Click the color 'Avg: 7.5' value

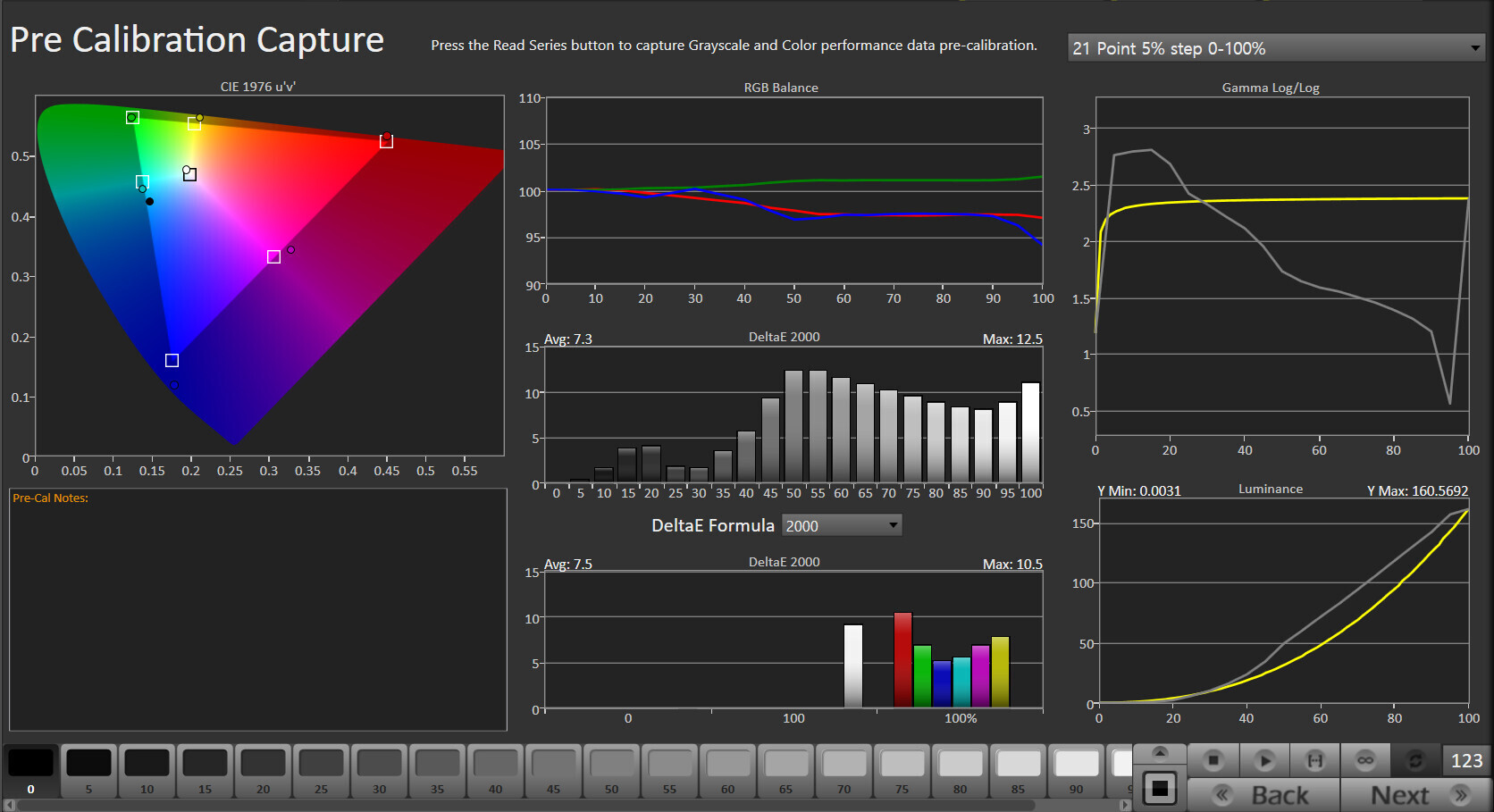point(568,565)
